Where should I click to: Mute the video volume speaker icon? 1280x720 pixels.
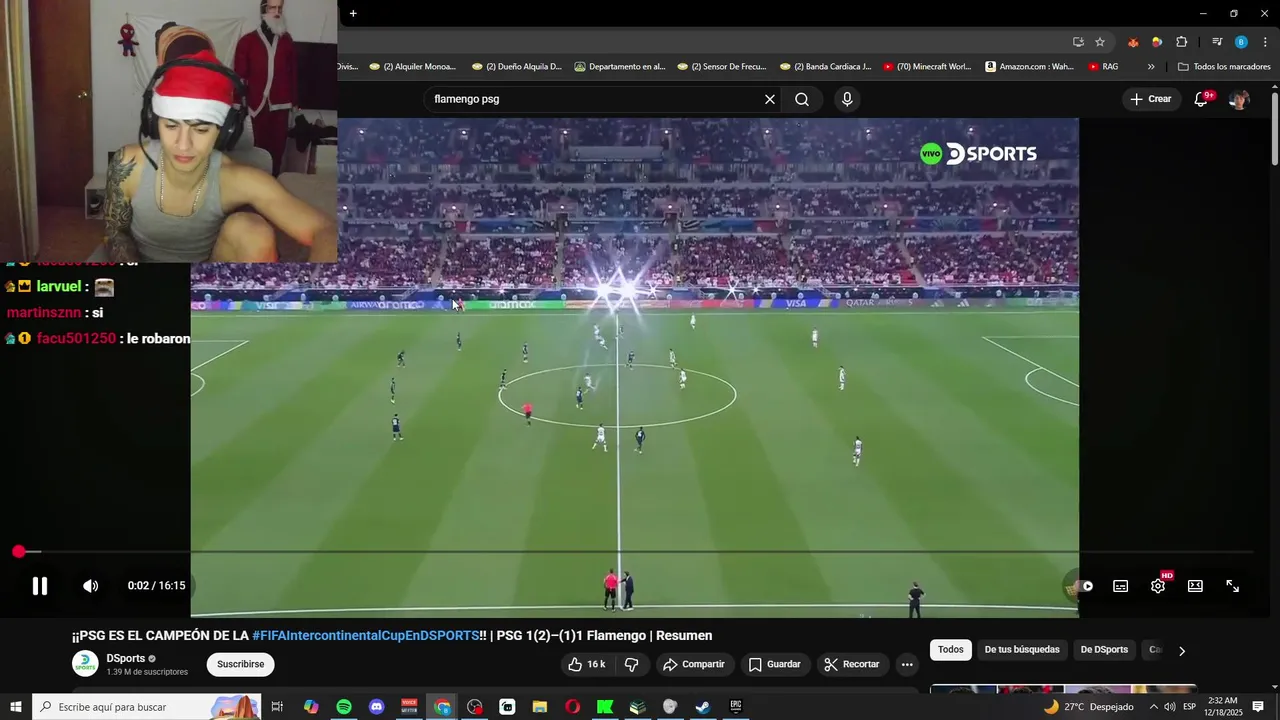click(x=90, y=586)
